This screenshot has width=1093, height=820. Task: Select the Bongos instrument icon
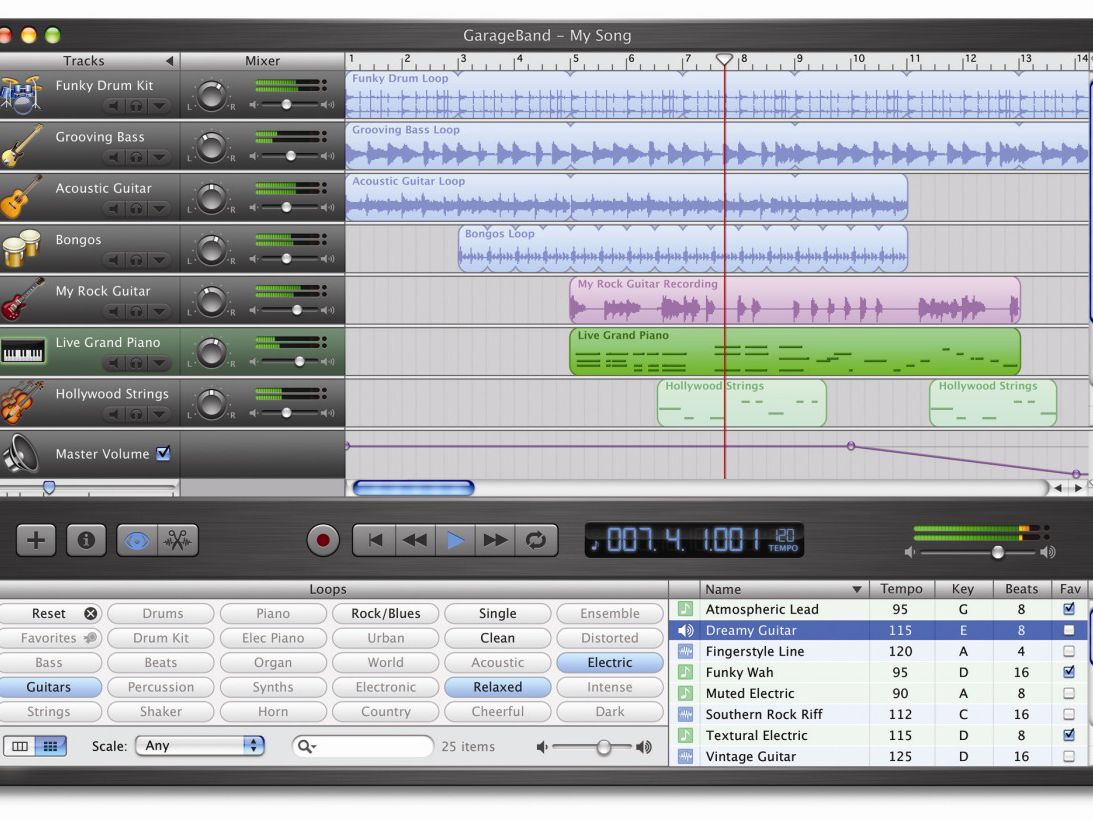point(21,249)
